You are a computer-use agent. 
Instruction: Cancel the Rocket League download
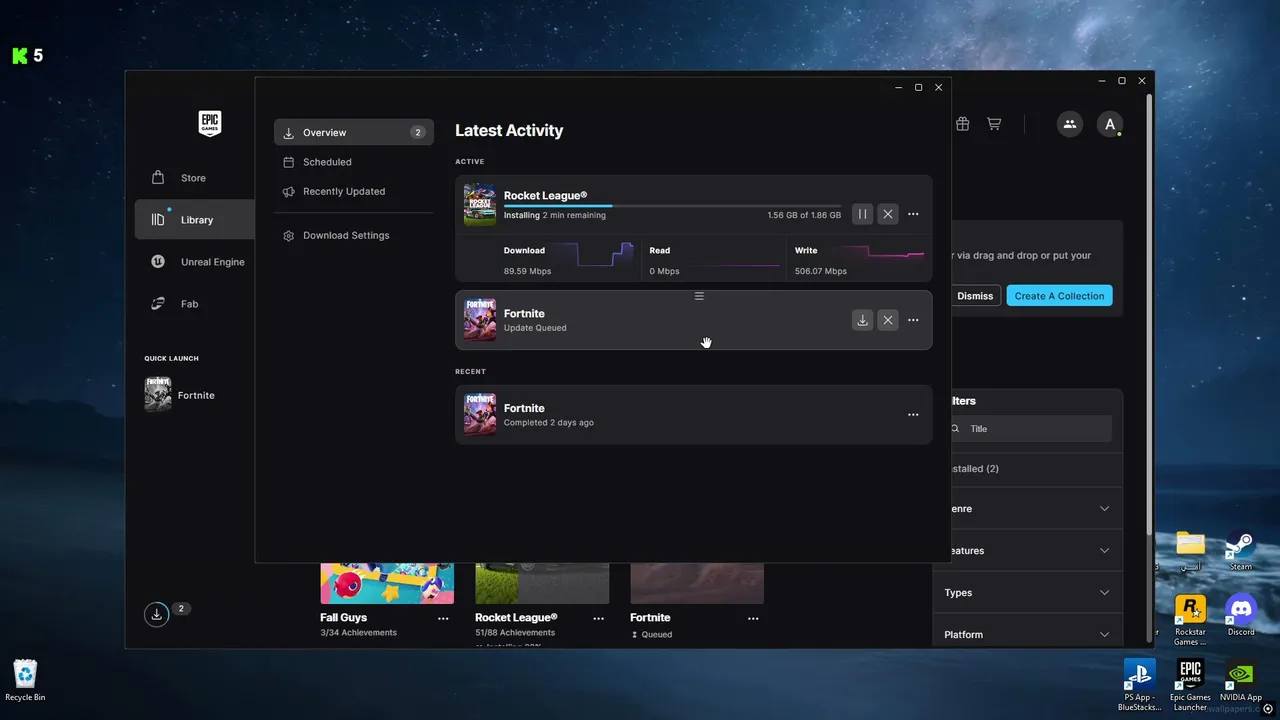pos(888,214)
